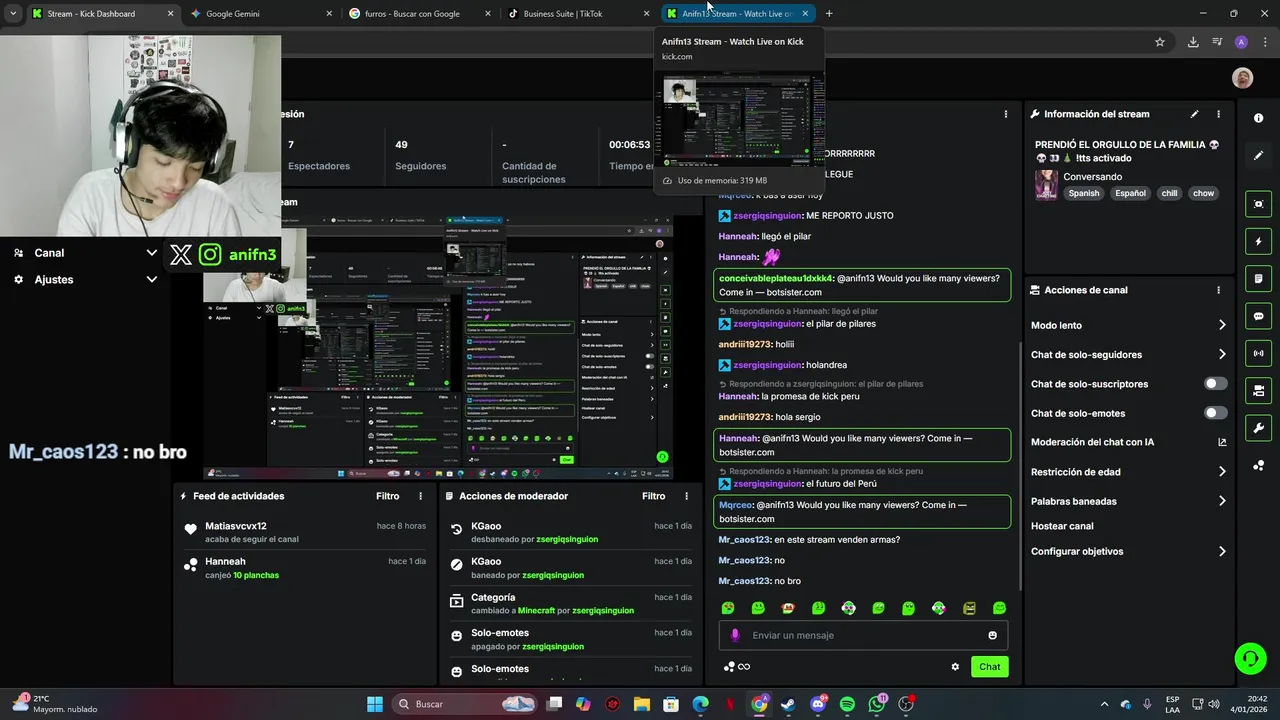The height and width of the screenshot is (720, 1280).
Task: Click the capture frame icon in right sidebar
Action: (1258, 204)
